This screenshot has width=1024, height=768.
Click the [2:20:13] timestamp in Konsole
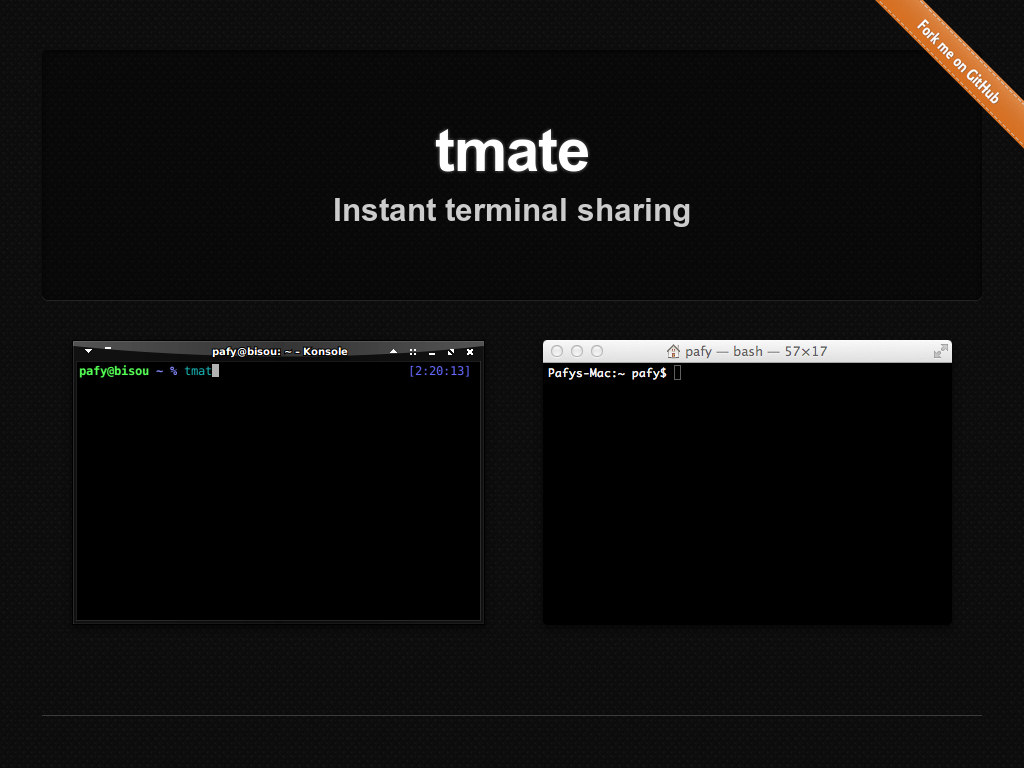pos(440,371)
